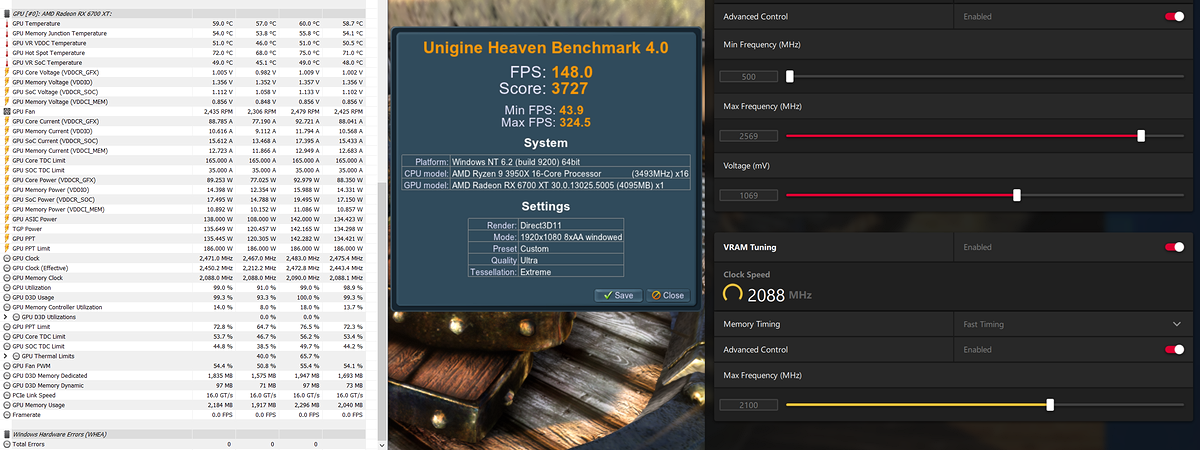Expand the GPU Thermal Limits group
The image size is (1200, 450).
pos(7,355)
